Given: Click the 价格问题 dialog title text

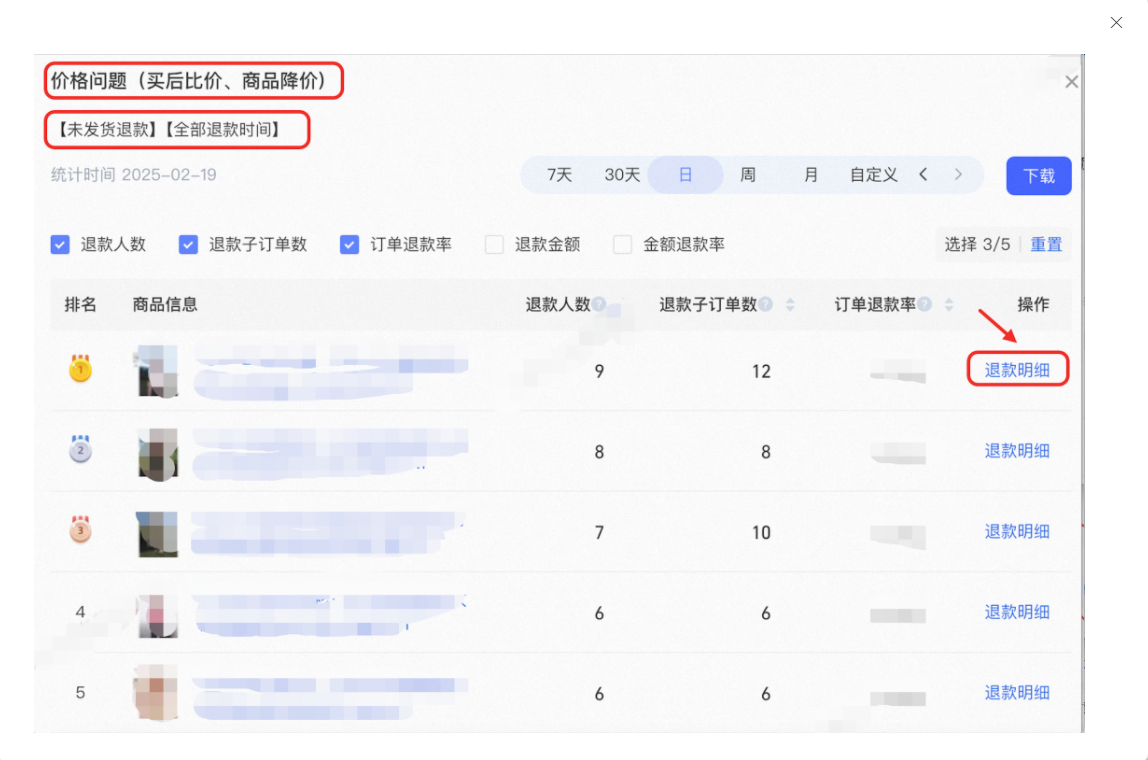Looking at the screenshot, I should click(x=189, y=81).
